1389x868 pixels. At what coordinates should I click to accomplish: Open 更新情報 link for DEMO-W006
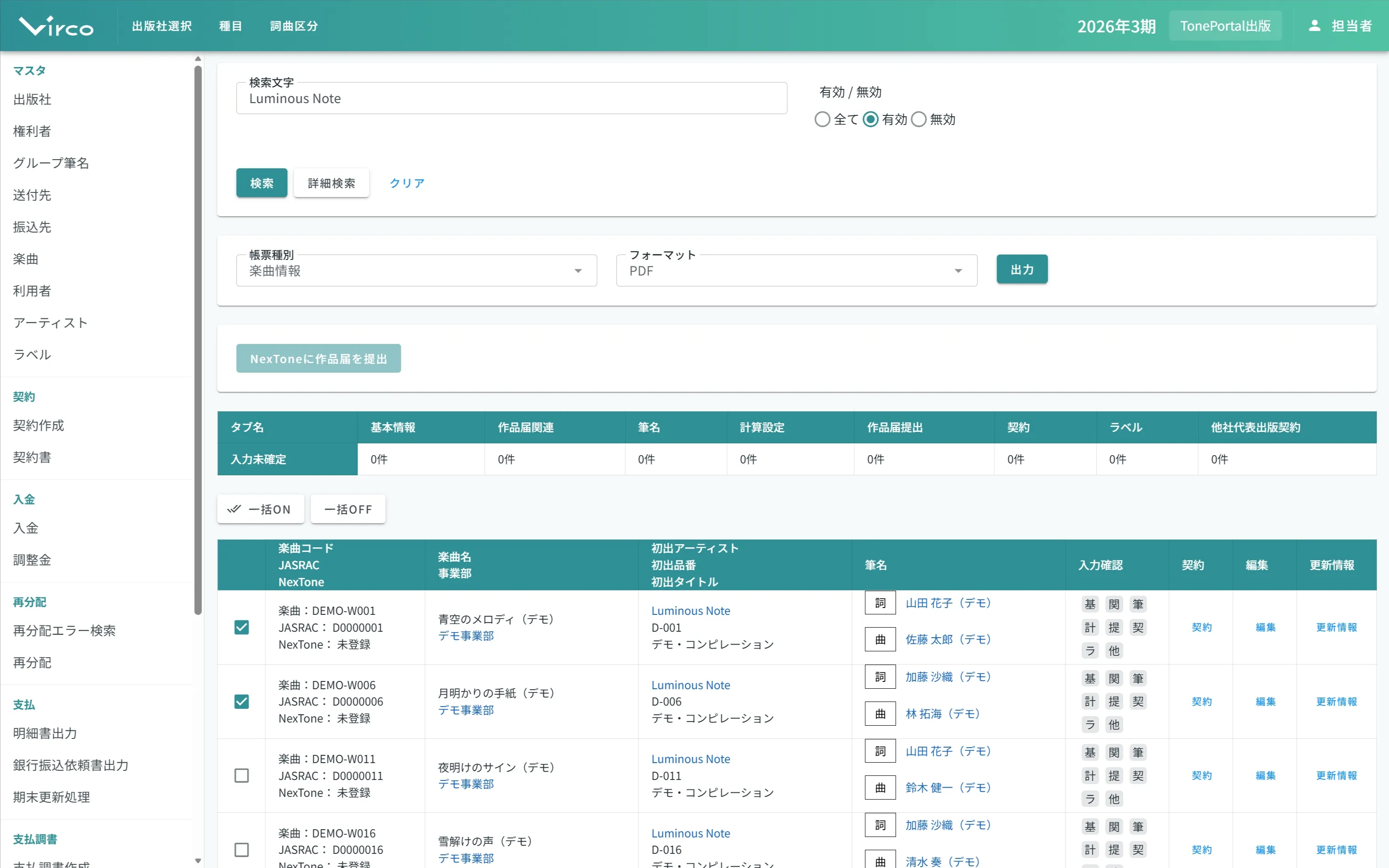[1337, 702]
